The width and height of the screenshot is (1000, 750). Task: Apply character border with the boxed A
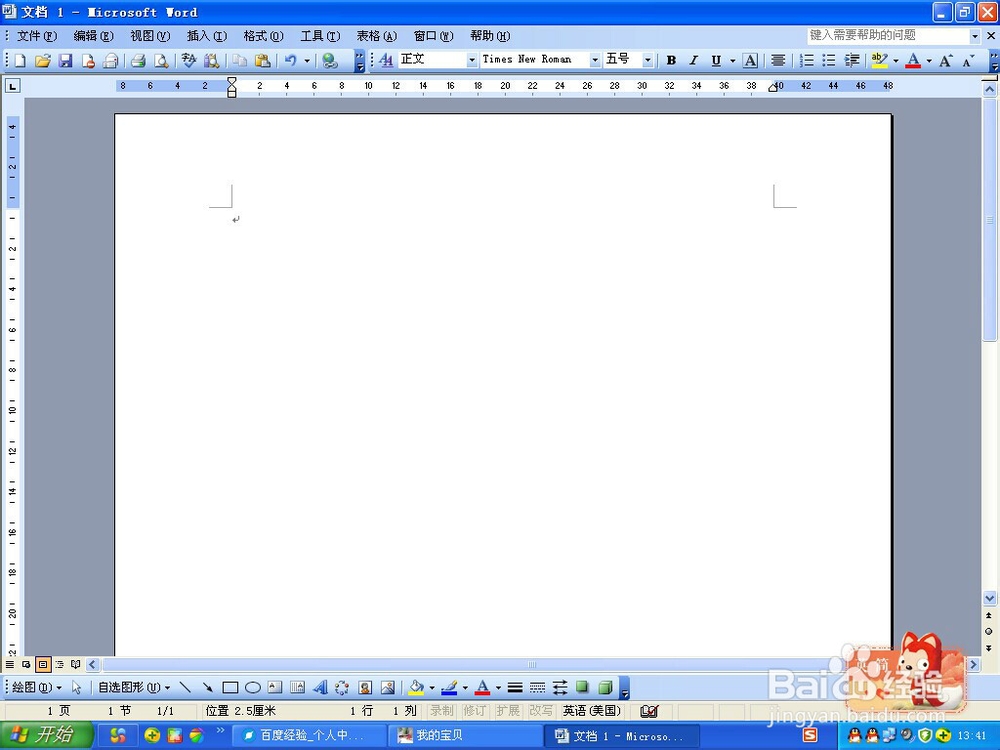[x=751, y=61]
